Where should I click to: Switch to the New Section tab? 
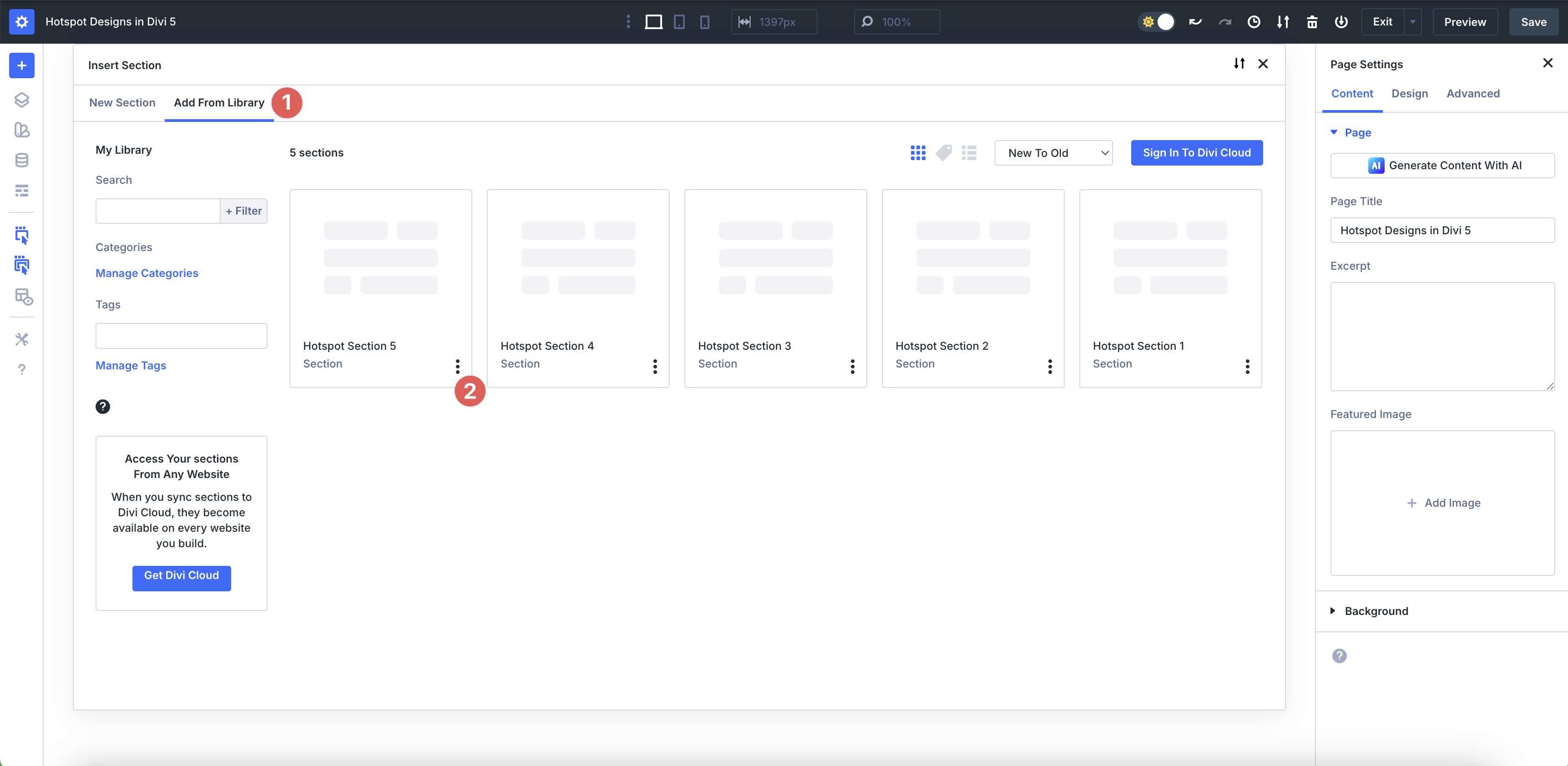click(122, 103)
